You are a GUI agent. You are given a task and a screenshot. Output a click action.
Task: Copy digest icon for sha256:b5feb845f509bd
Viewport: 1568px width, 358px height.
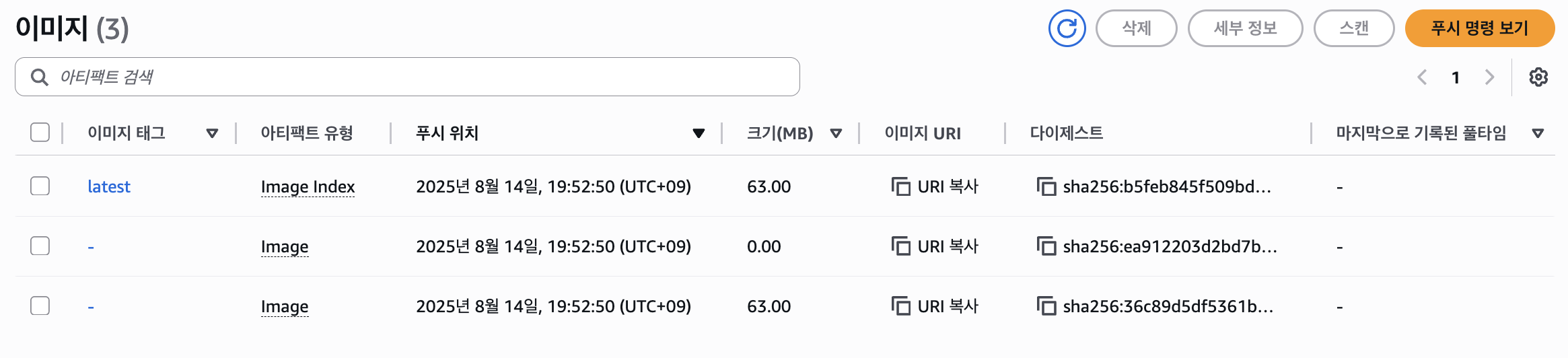(1046, 186)
